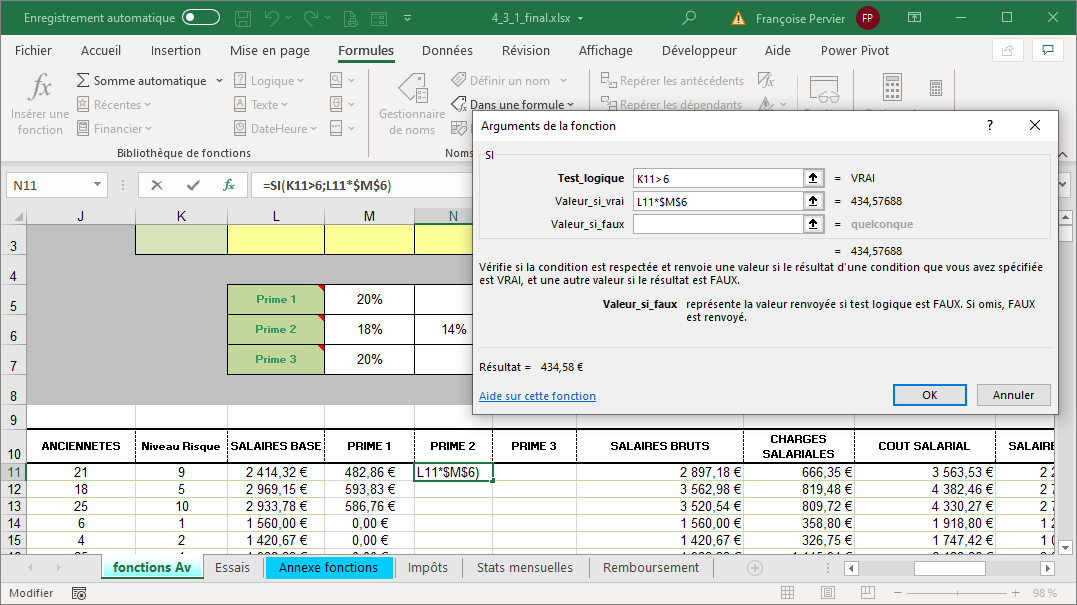
Task: Expand the Dans une formule dropdown
Action: pos(570,105)
